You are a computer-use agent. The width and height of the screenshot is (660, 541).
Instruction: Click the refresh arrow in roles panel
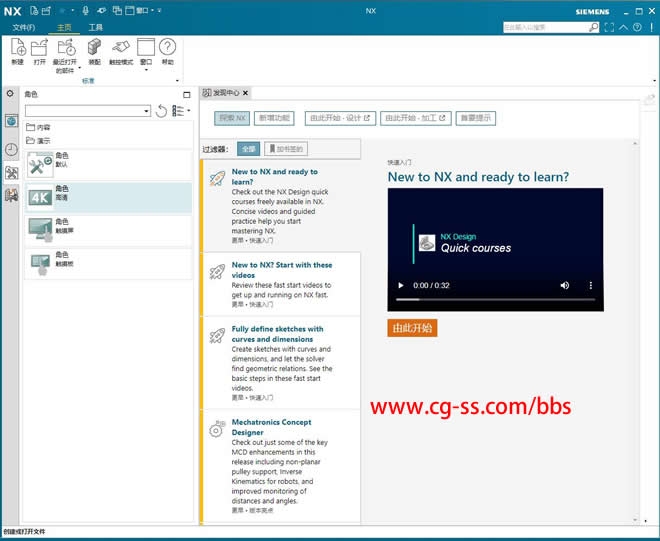pyautogui.click(x=162, y=111)
